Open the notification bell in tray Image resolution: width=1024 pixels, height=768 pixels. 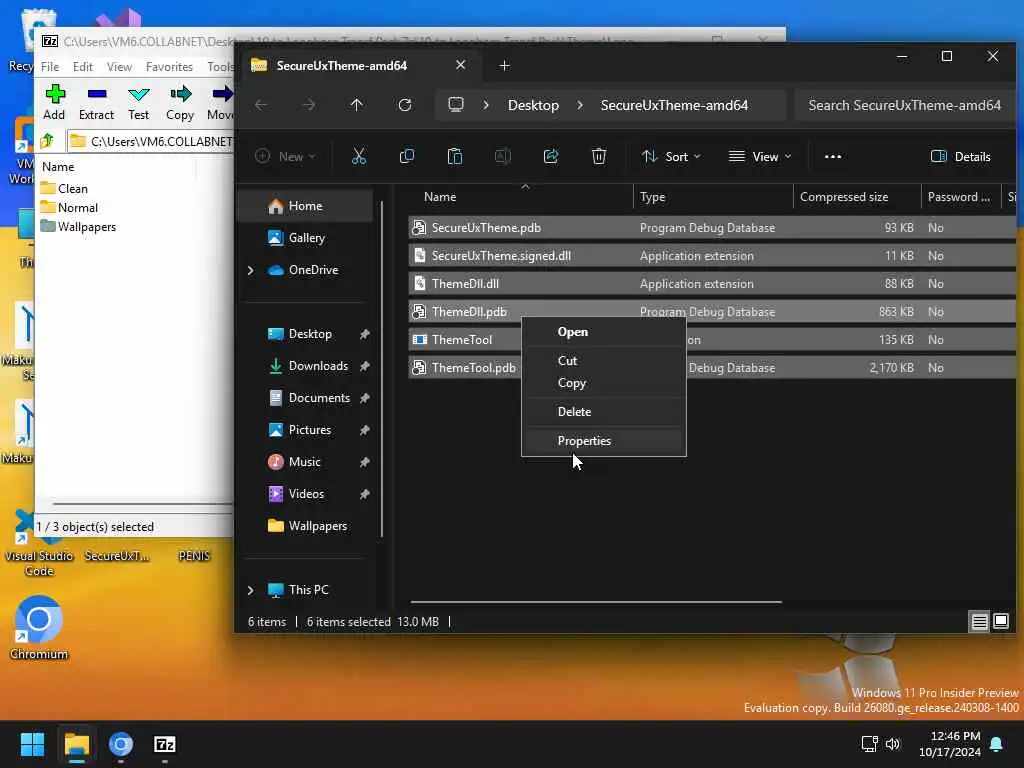997,744
